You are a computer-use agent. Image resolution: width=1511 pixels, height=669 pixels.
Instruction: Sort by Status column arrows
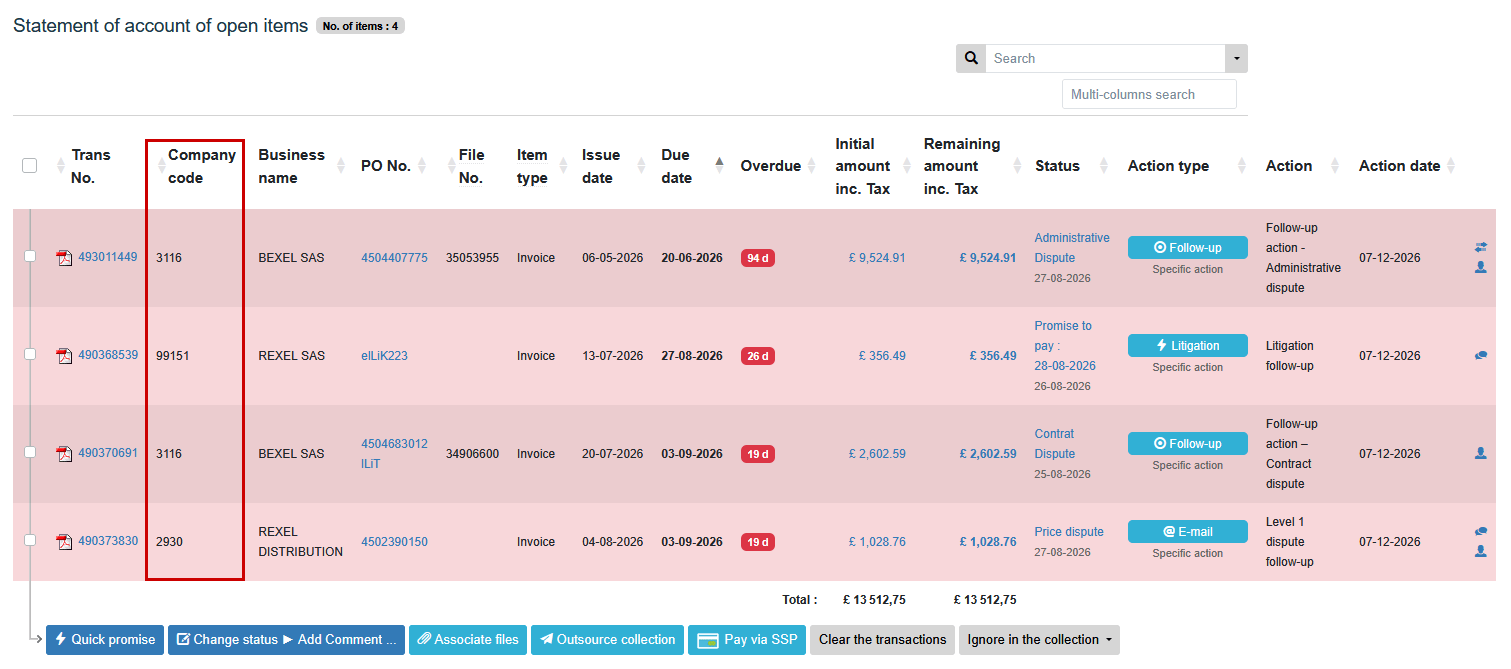point(1104,166)
